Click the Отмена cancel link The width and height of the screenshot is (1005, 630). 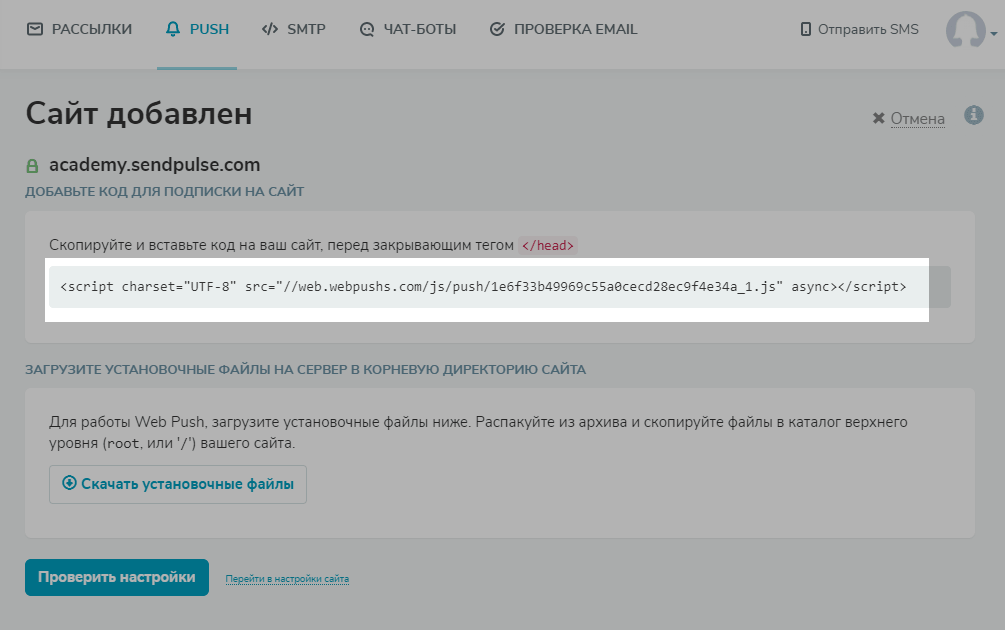point(908,119)
